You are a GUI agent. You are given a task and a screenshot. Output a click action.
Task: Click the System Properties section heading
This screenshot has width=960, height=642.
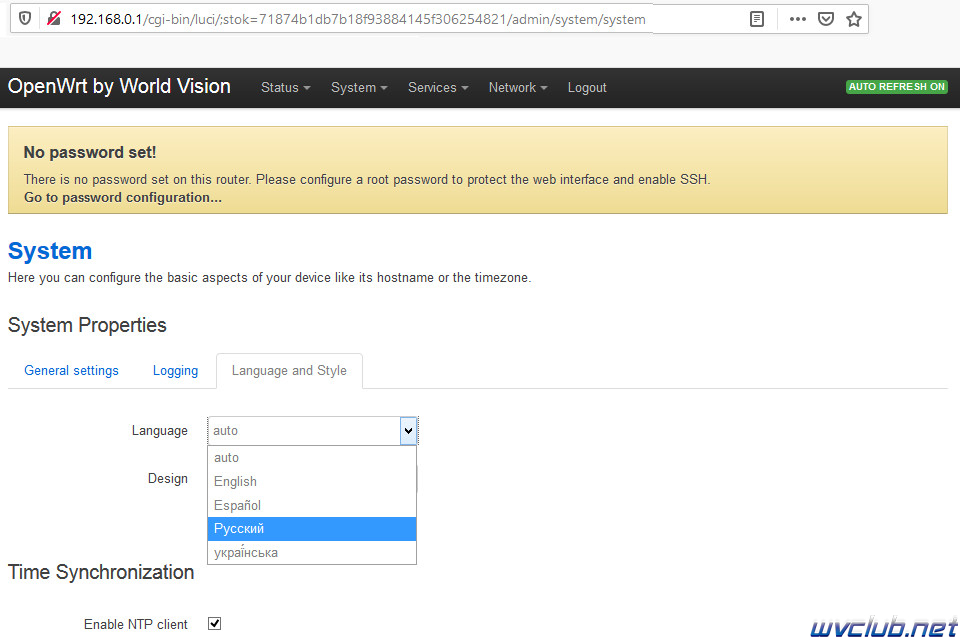click(87, 325)
